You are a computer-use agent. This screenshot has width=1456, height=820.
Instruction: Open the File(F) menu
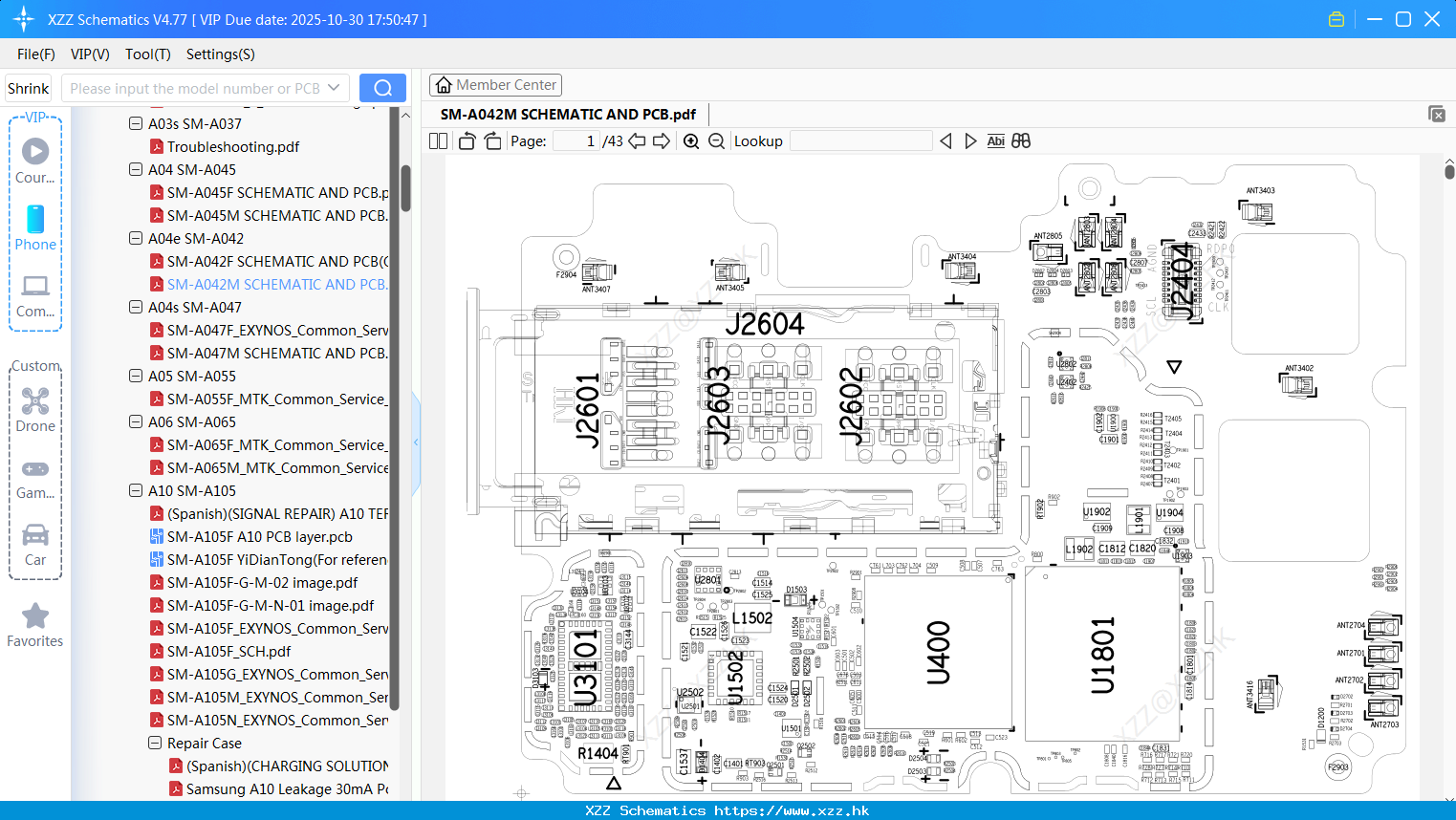click(36, 54)
